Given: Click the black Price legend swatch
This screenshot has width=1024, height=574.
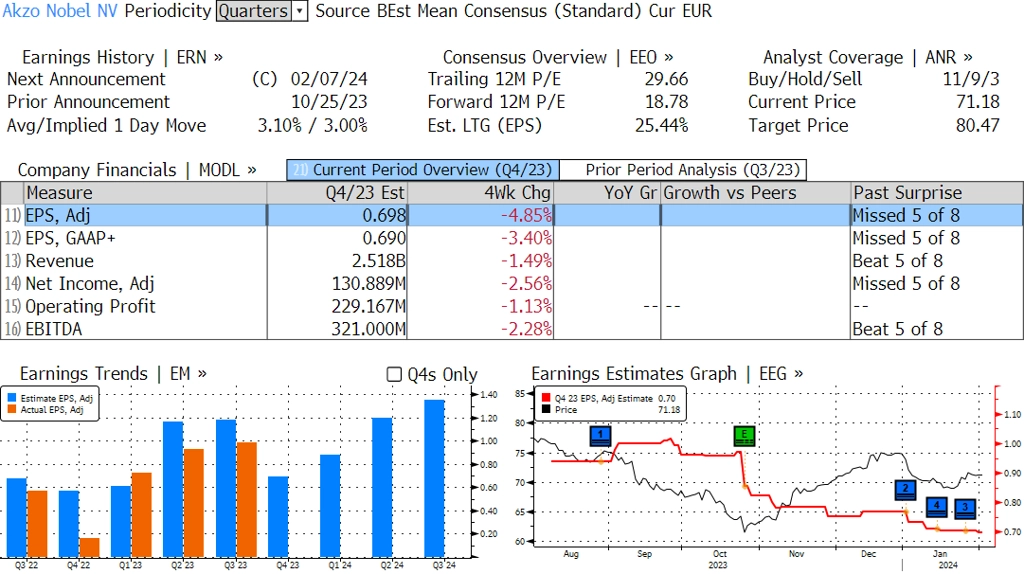Looking at the screenshot, I should (546, 409).
